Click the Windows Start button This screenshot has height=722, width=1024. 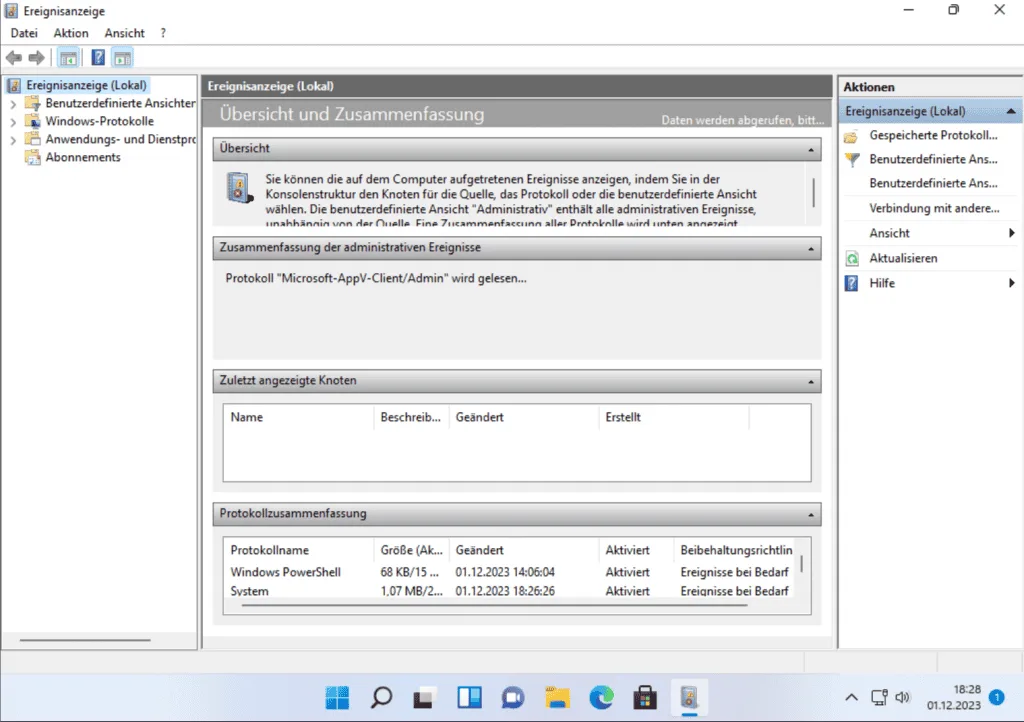tap(337, 697)
